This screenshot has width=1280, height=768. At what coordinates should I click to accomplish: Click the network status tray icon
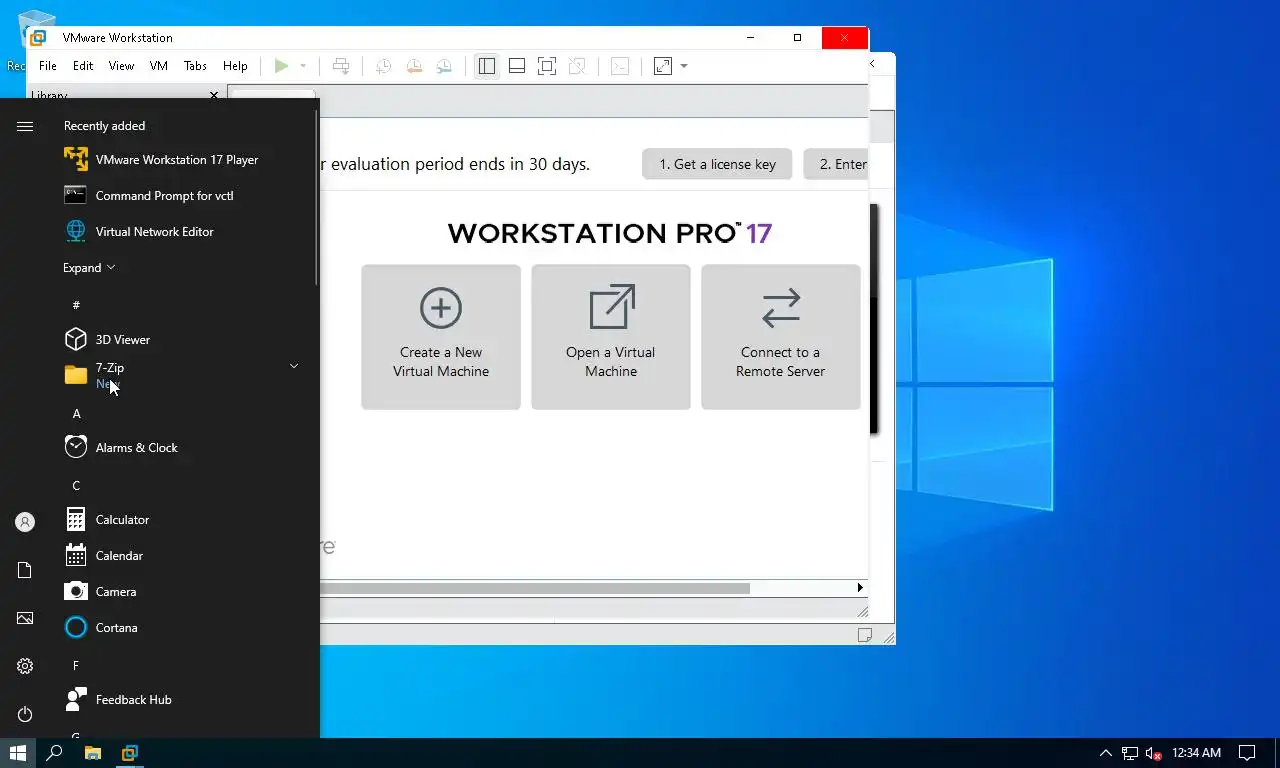1130,753
